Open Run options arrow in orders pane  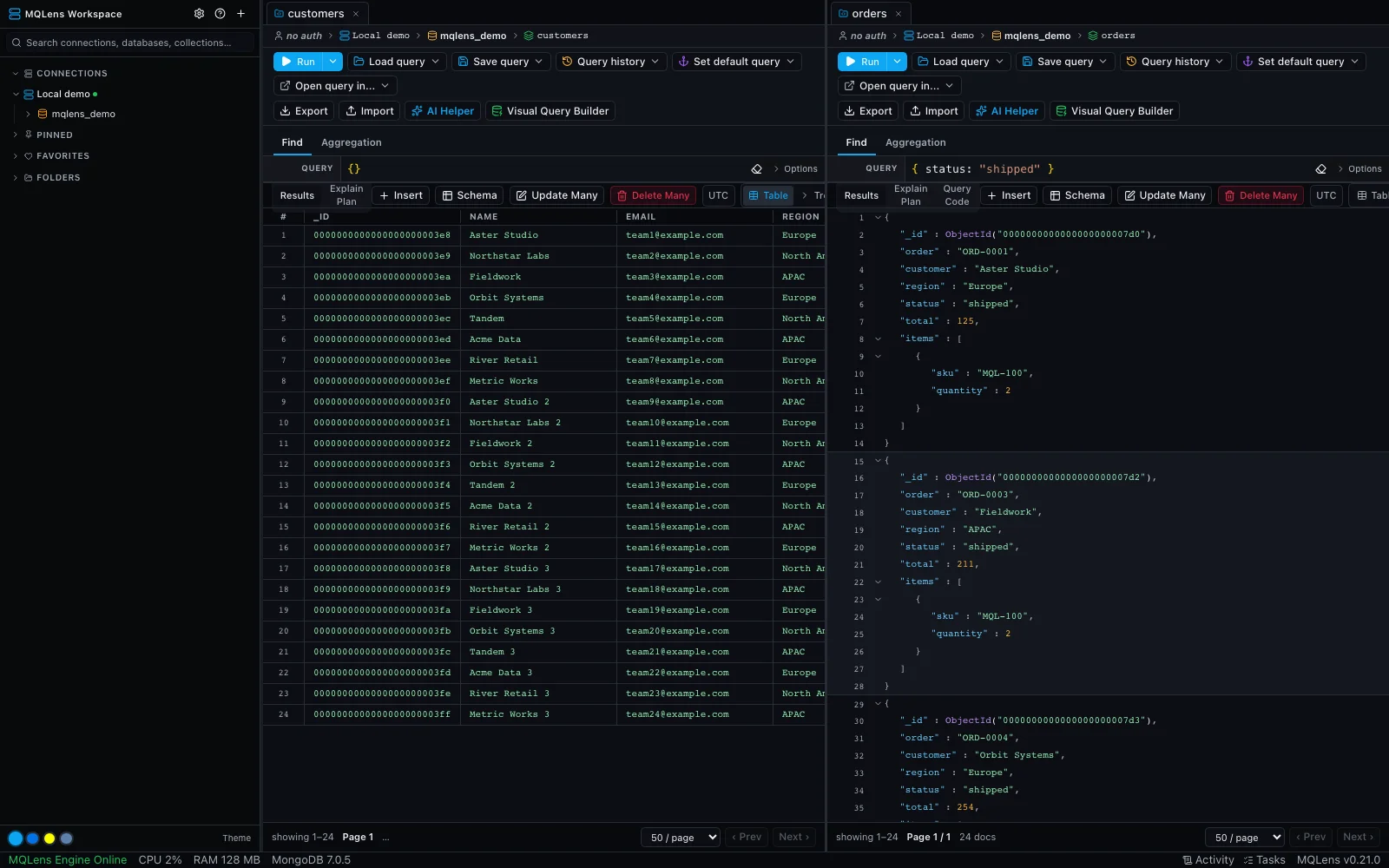pos(897,62)
